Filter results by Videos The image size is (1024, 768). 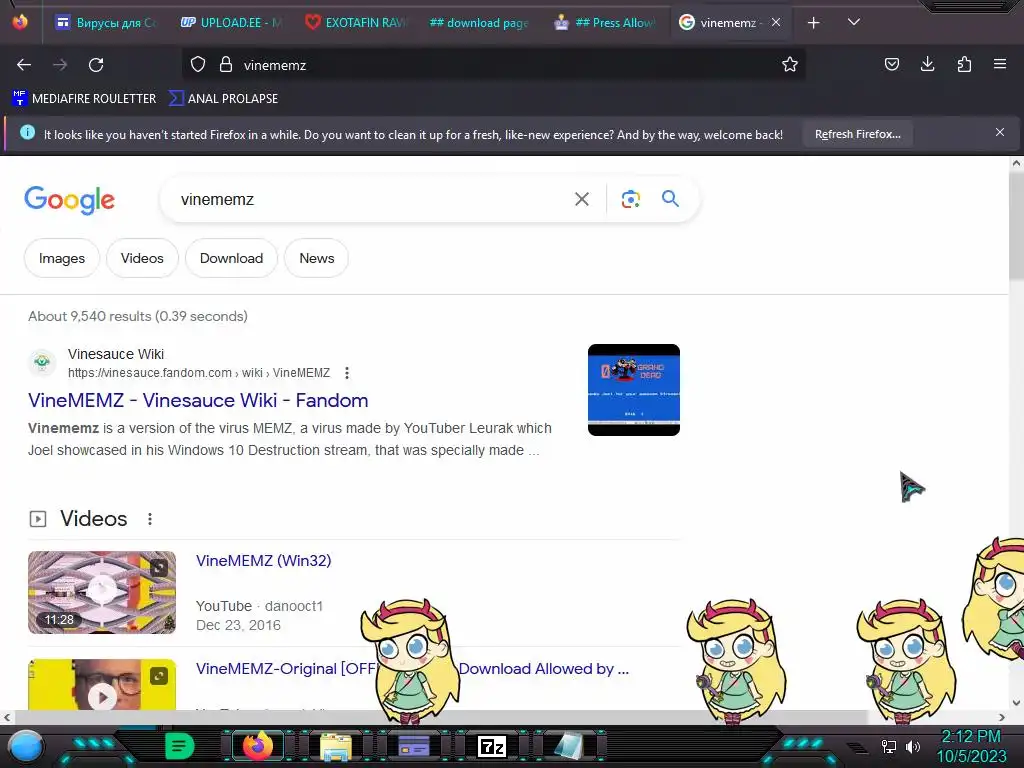pos(142,258)
